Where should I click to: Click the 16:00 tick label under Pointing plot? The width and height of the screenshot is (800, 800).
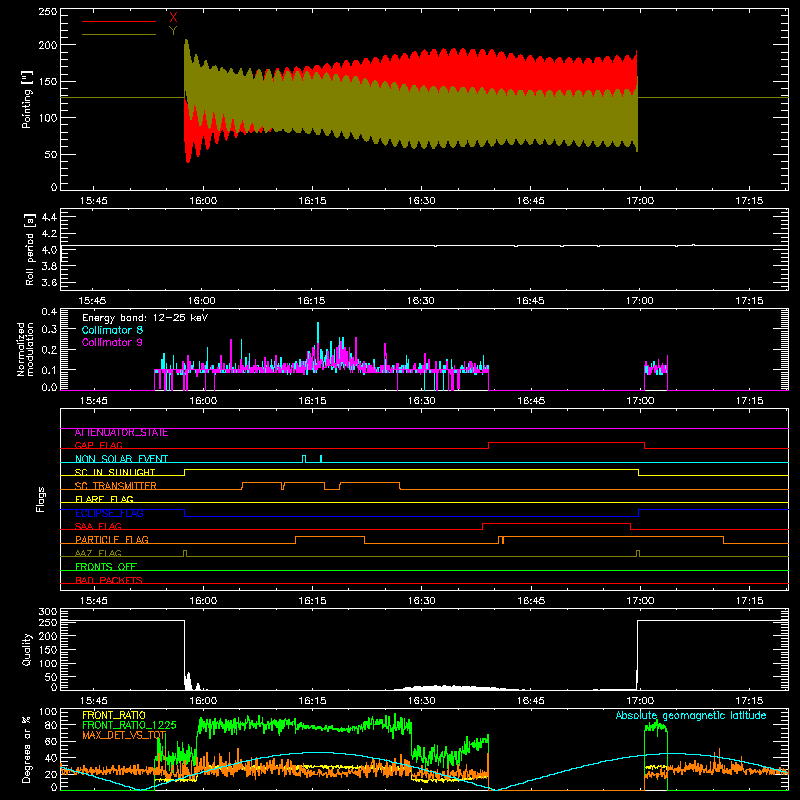(203, 201)
